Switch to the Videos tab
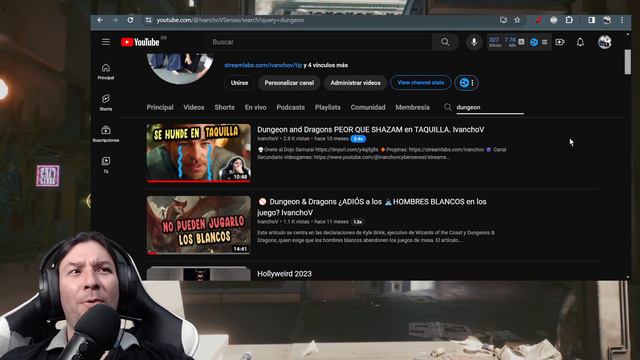Viewport: 640px width, 360px height. 193,107
